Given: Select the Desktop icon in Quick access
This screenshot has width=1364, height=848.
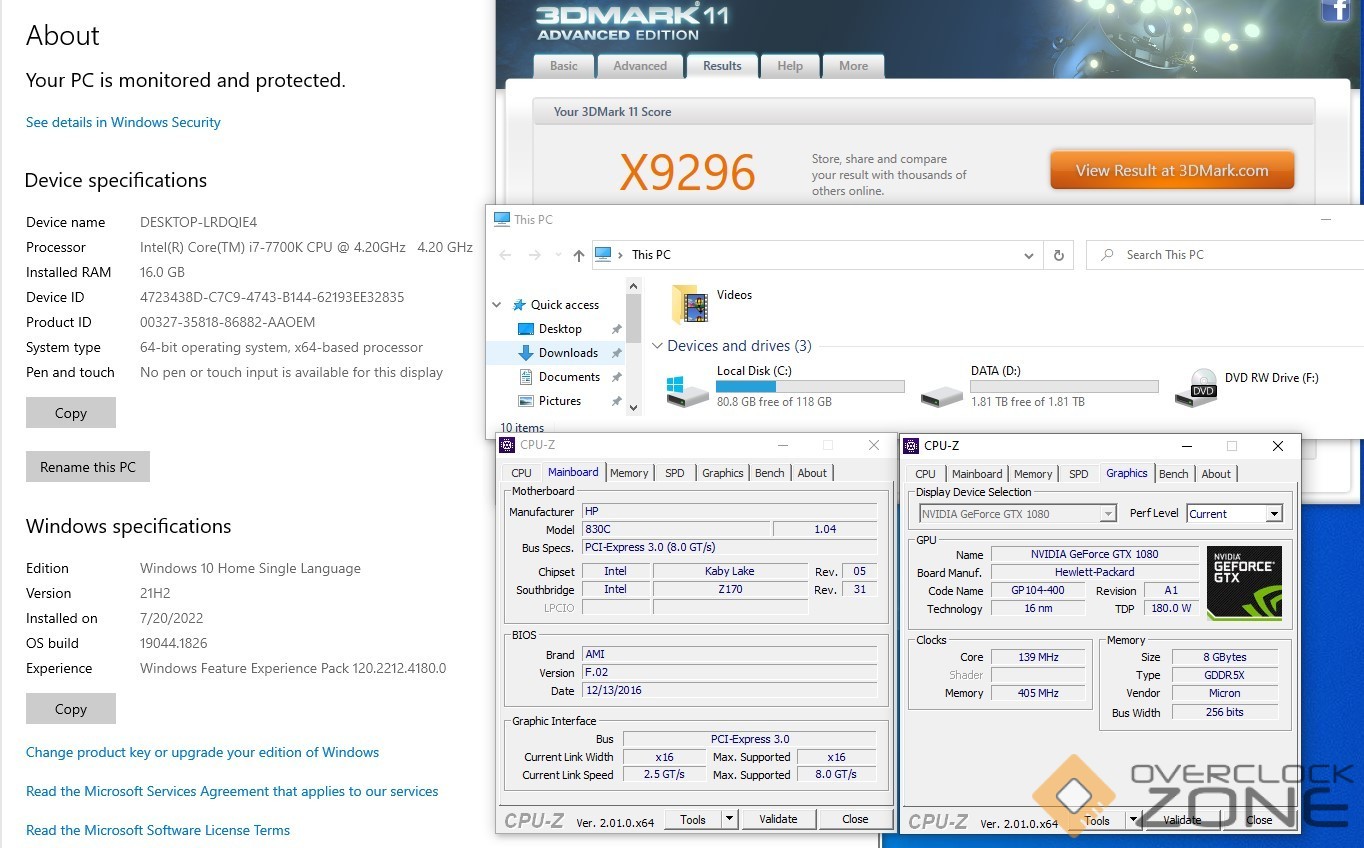Looking at the screenshot, I should pos(526,329).
